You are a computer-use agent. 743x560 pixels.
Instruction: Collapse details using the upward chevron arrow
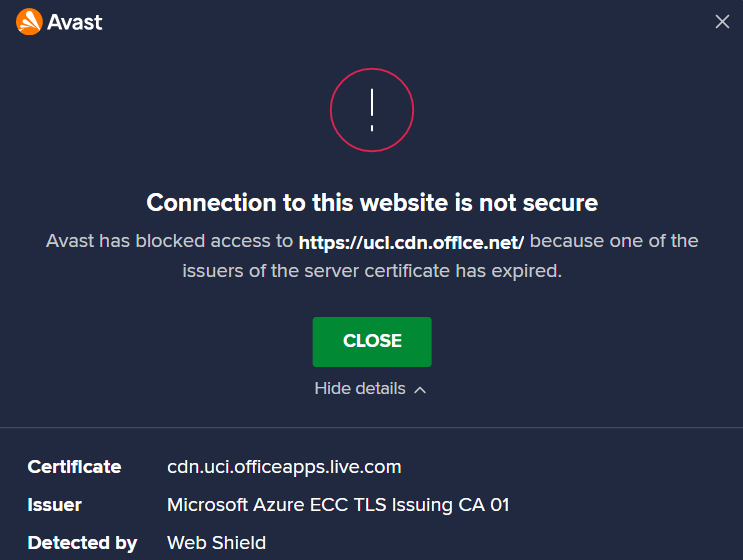tap(420, 390)
